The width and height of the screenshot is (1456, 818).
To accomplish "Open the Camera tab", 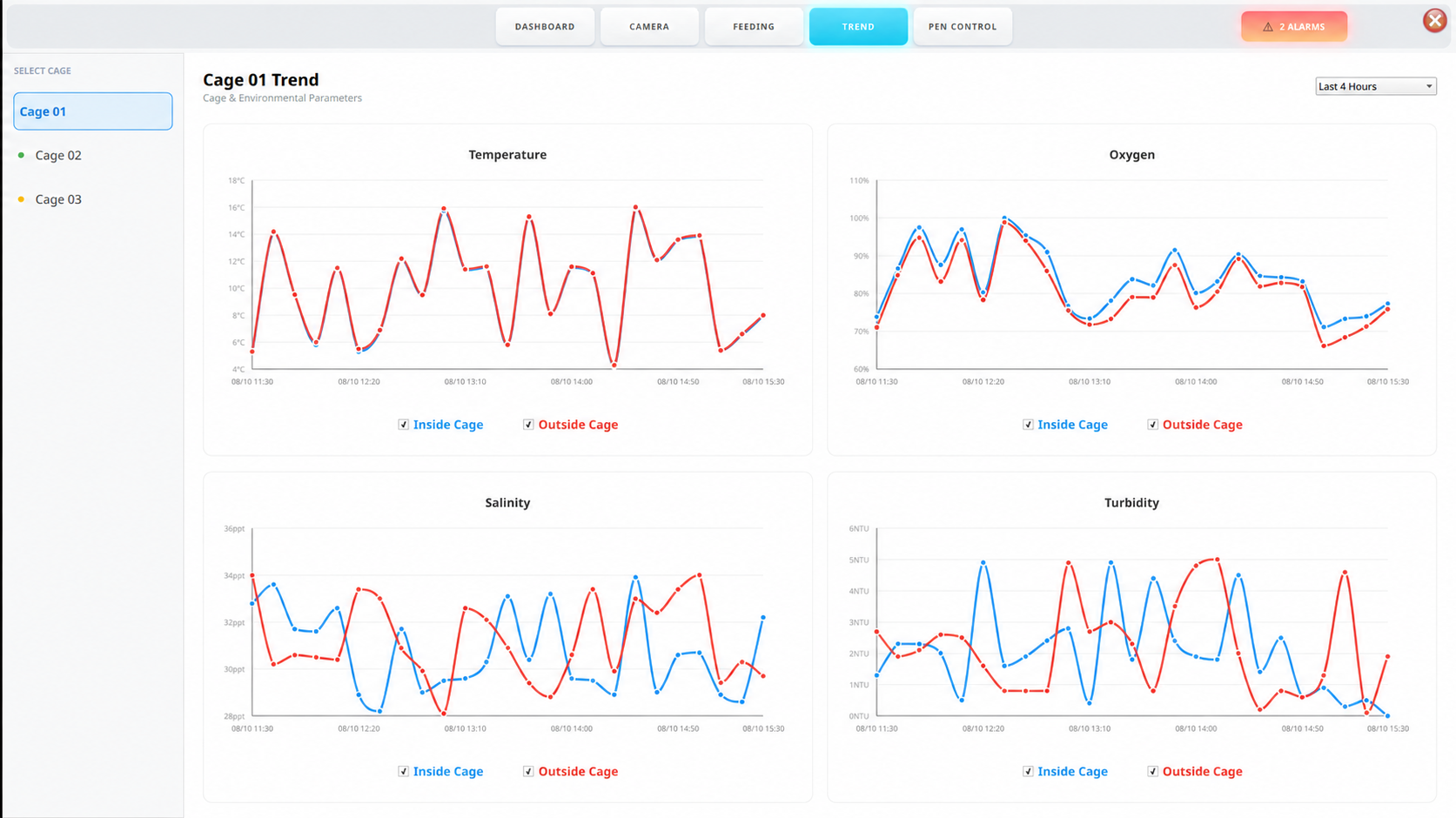I will [x=649, y=27].
